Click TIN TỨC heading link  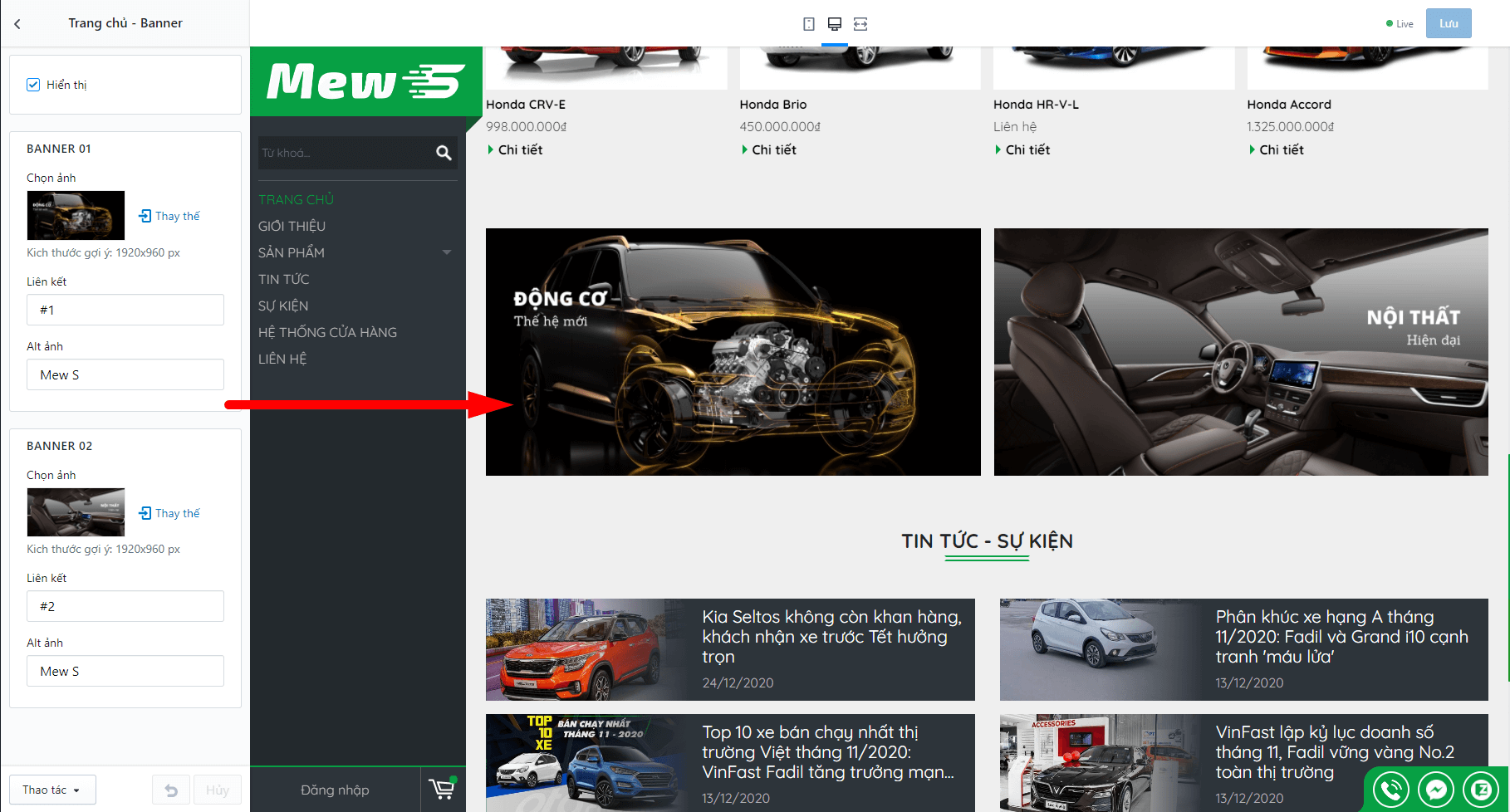(940, 541)
